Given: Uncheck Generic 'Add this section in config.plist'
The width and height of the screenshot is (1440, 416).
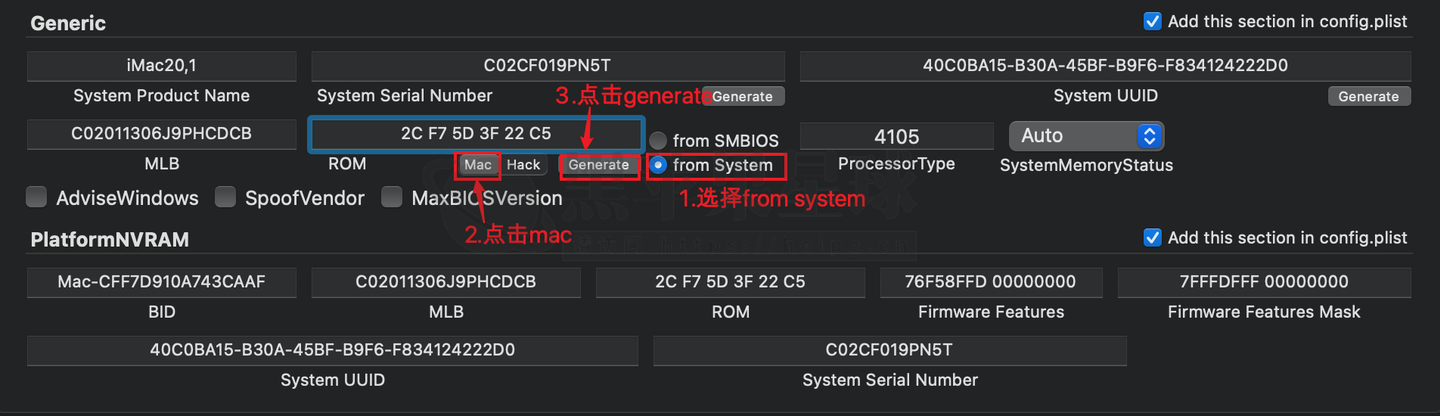Looking at the screenshot, I should pos(1152,21).
